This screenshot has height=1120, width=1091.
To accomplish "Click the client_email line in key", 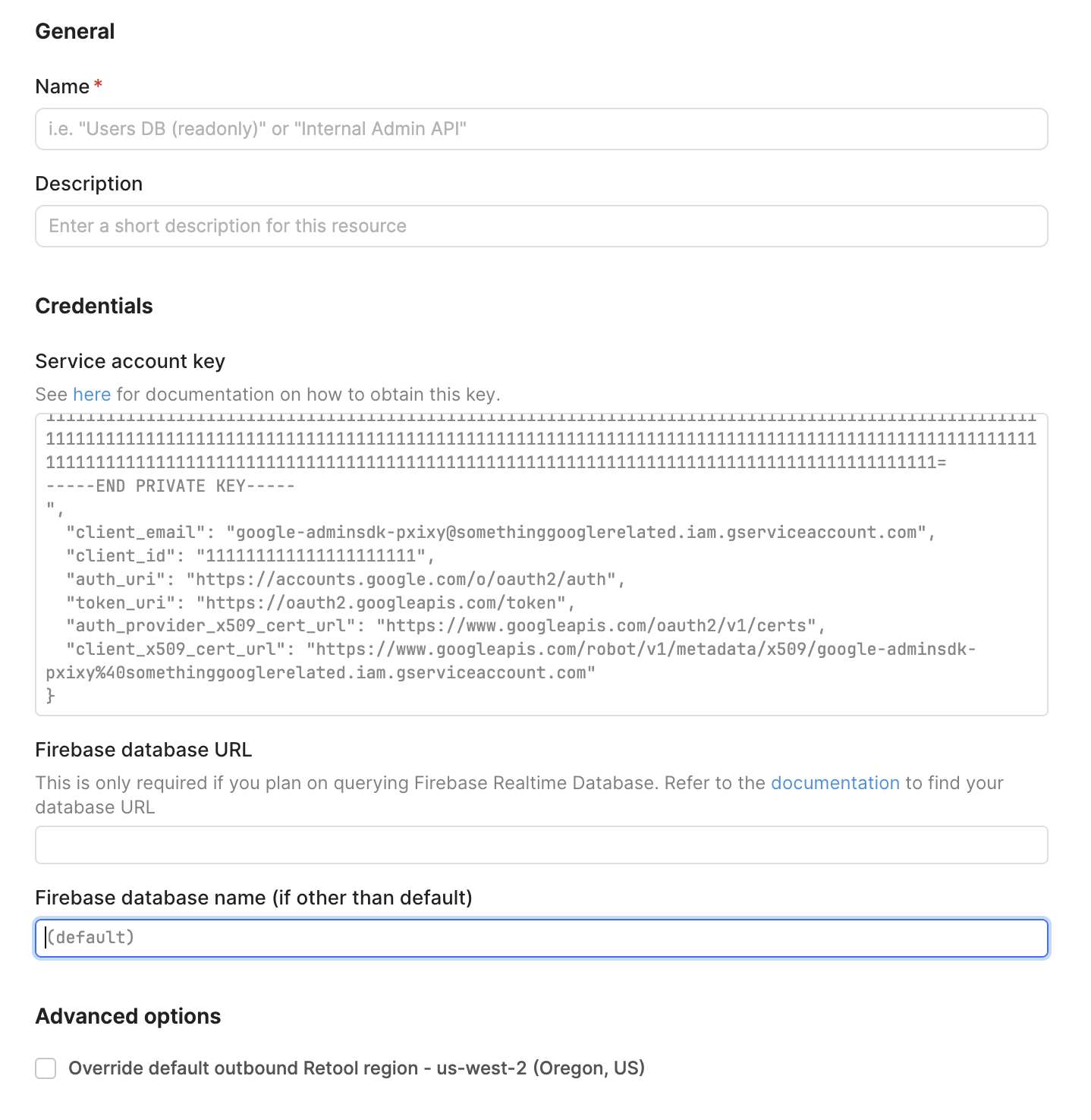I will point(501,533).
